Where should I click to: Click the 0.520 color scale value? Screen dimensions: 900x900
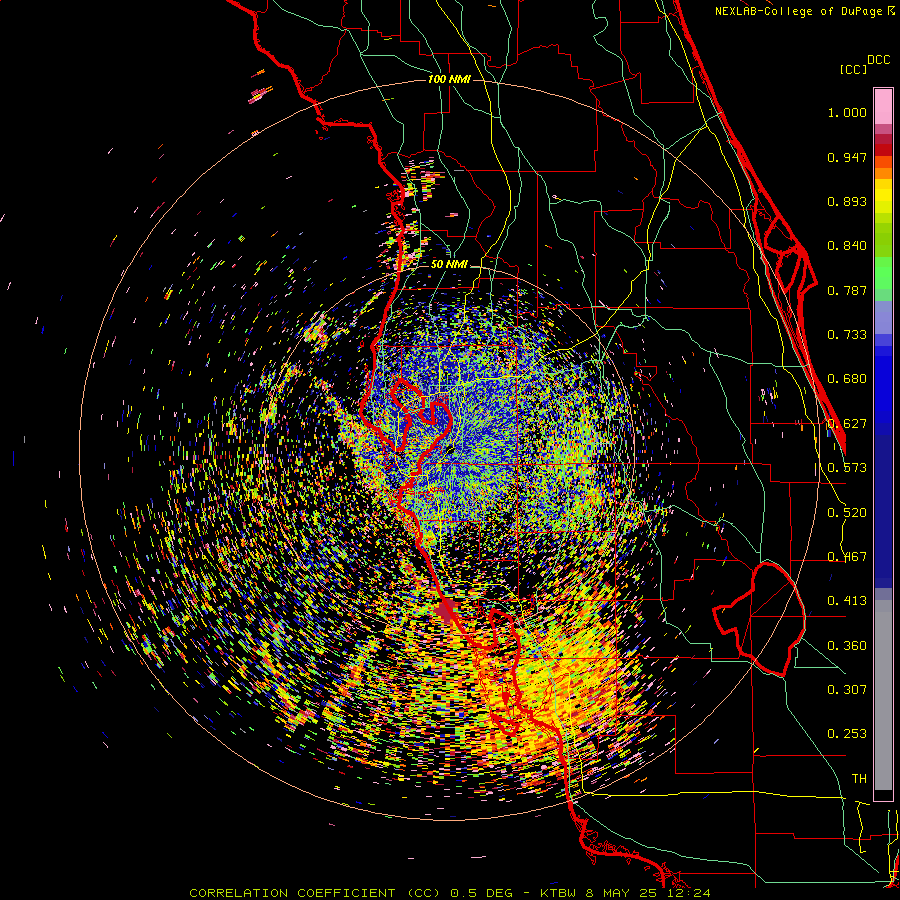tap(847, 513)
